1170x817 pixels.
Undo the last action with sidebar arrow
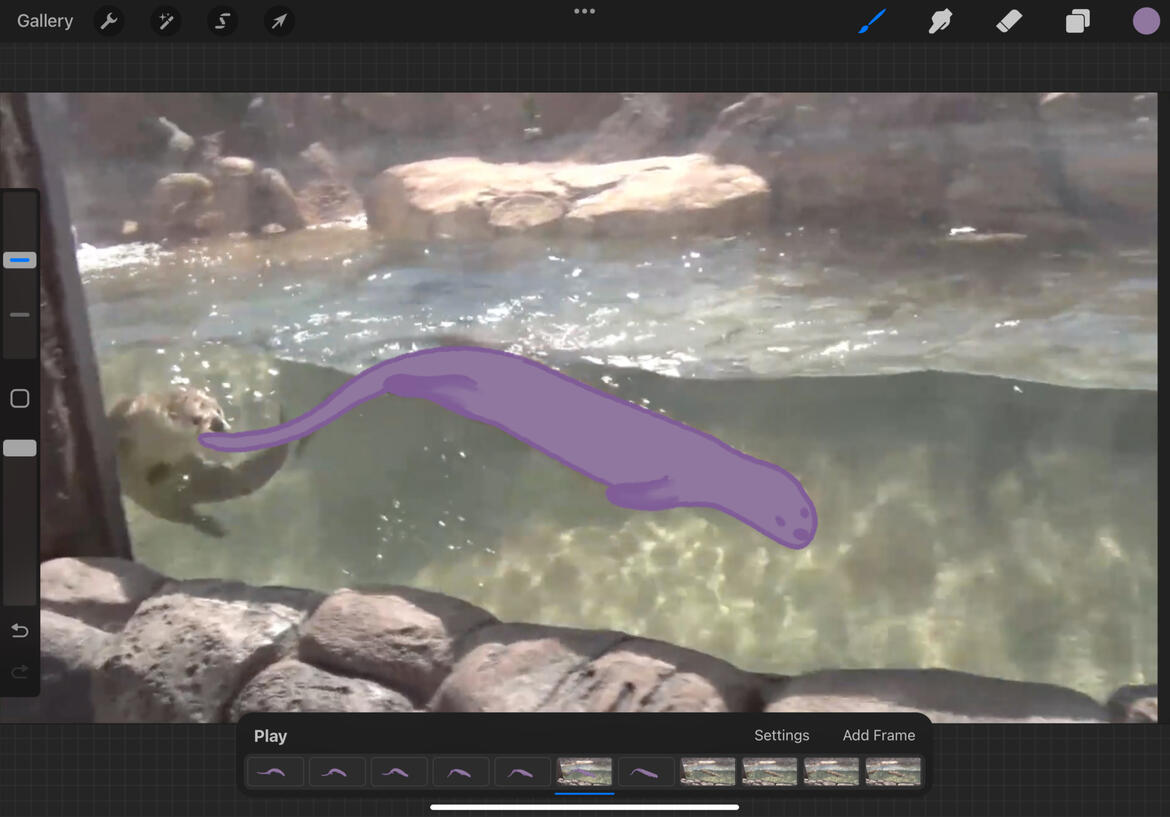[20, 631]
